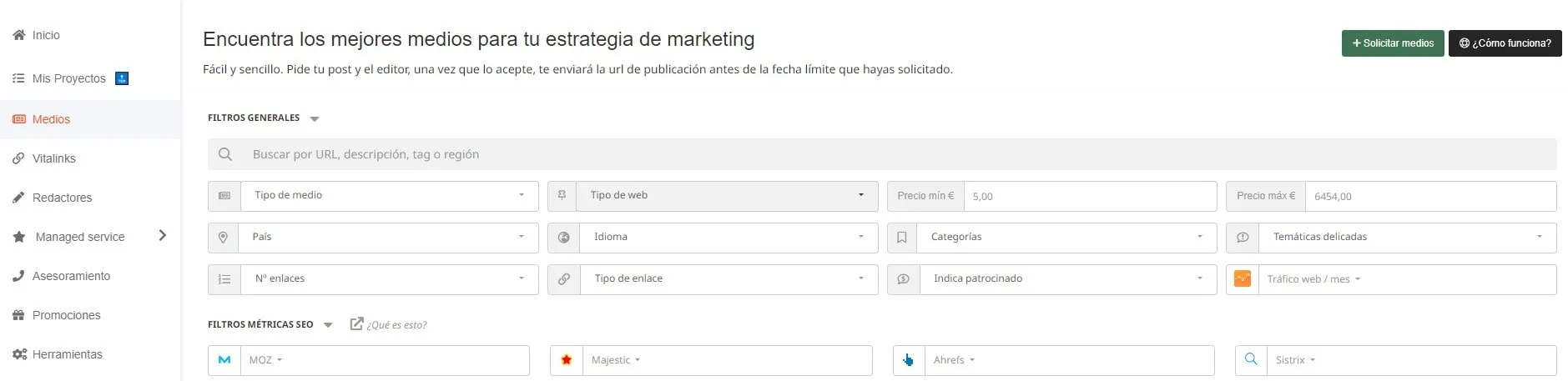Open Mis Proyectos in sidebar
The width and height of the screenshot is (1568, 381).
click(69, 78)
